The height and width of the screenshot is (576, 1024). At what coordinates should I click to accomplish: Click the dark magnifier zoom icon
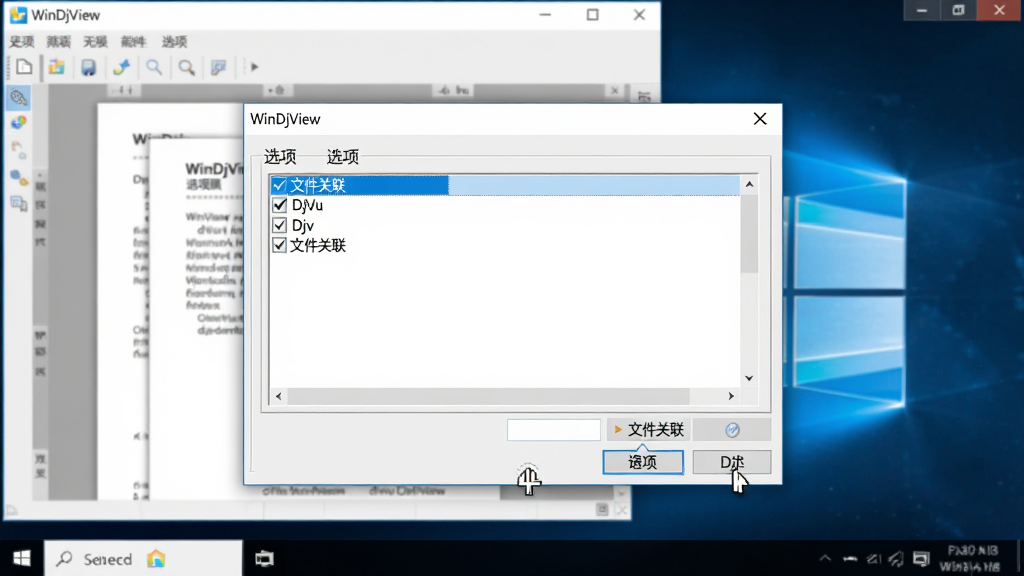pyautogui.click(x=187, y=67)
